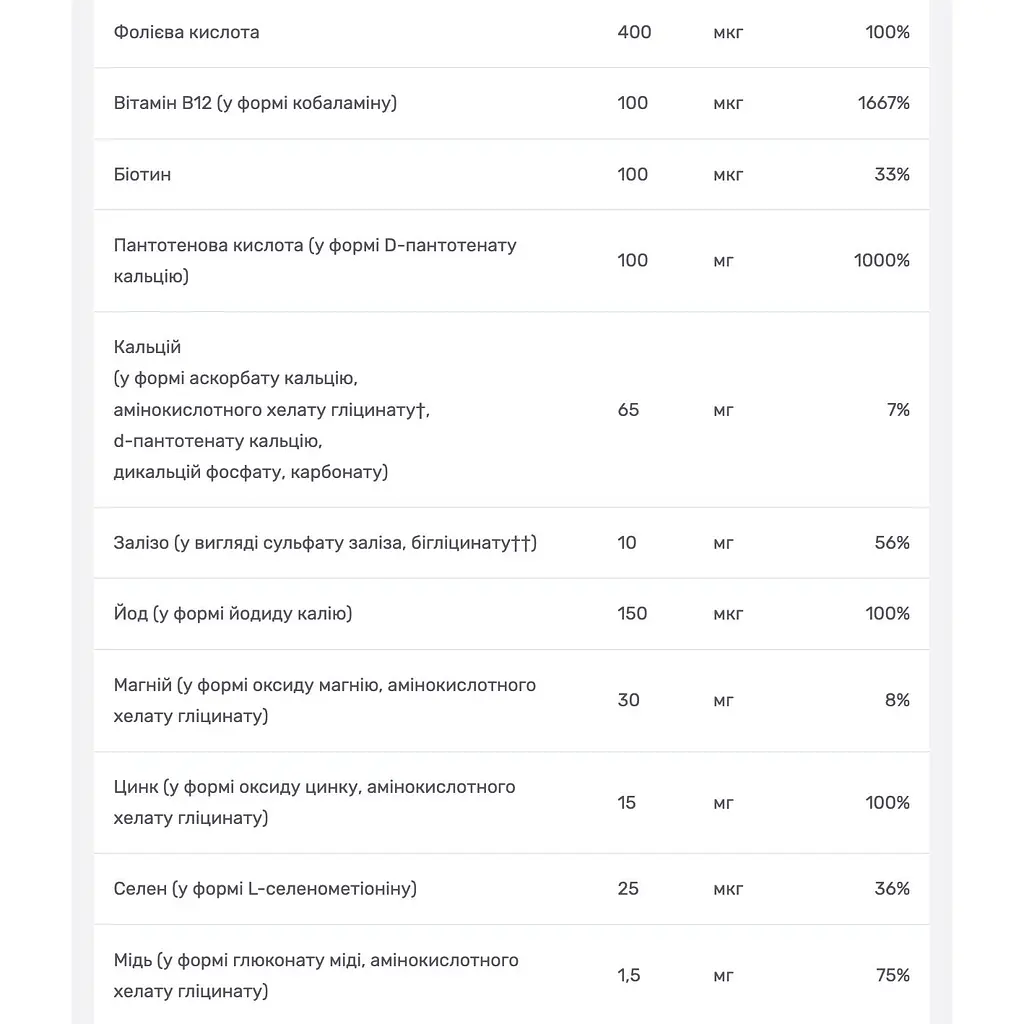The image size is (1024, 1024).
Task: Click the 400 amount for folic acid
Action: click(634, 32)
